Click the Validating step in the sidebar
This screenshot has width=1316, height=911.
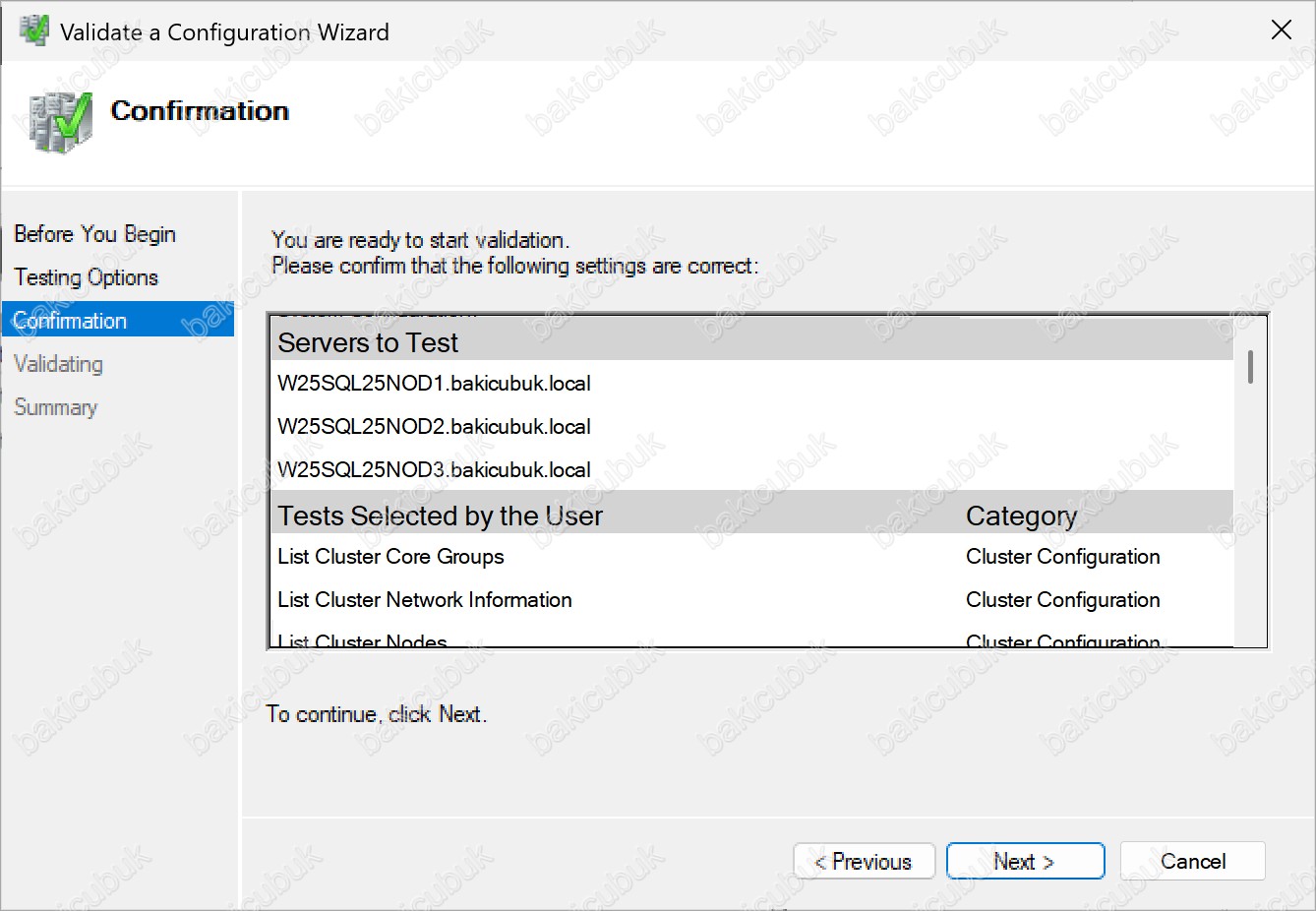click(58, 364)
